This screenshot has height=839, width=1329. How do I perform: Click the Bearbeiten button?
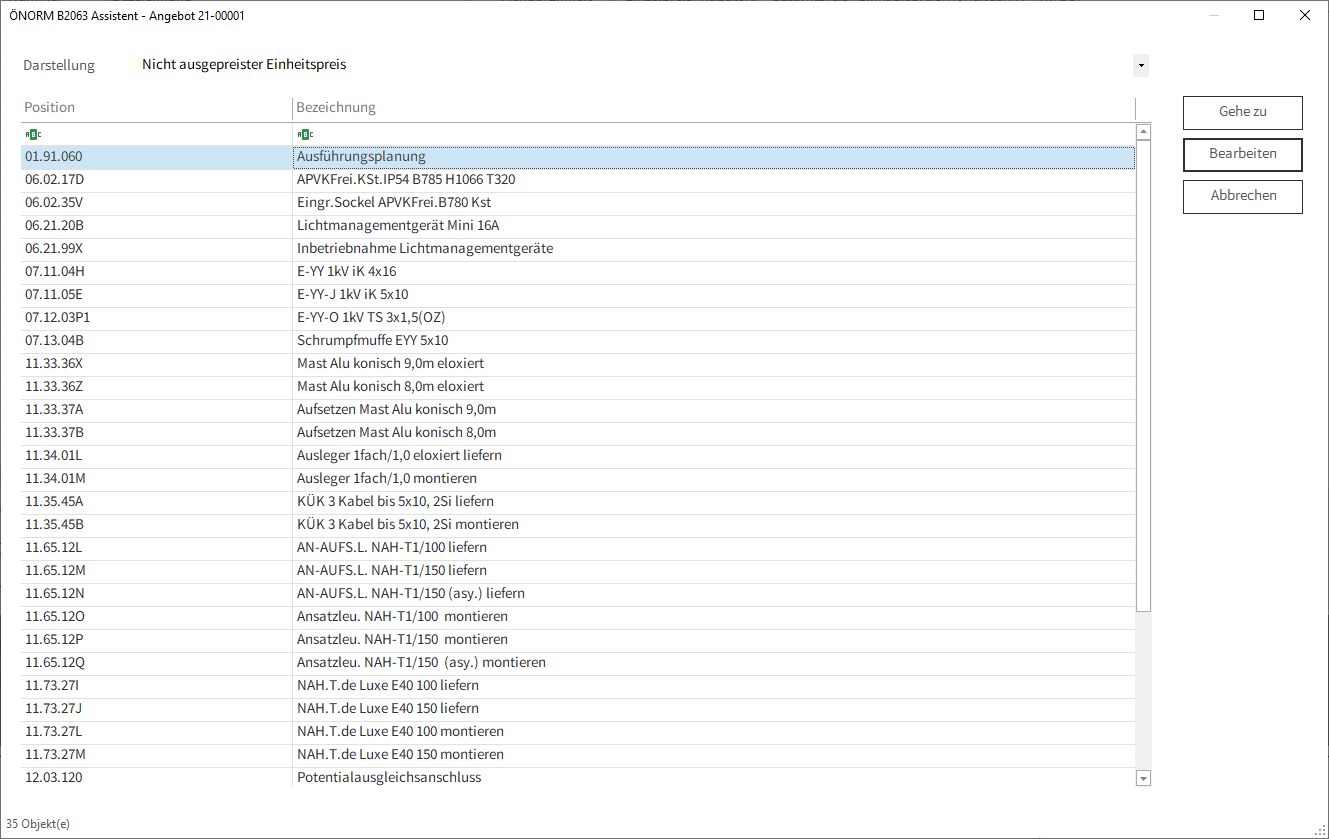[1242, 154]
